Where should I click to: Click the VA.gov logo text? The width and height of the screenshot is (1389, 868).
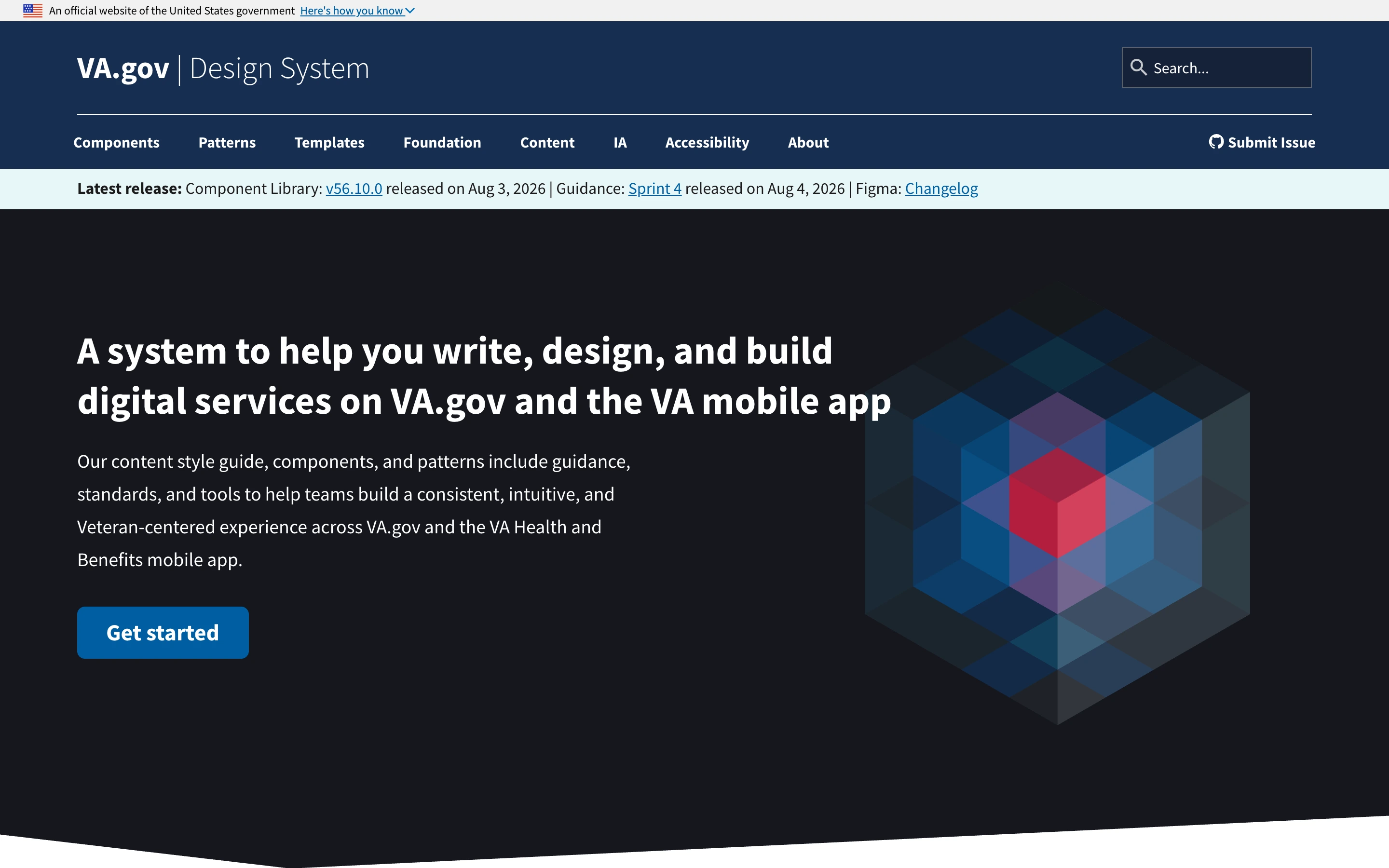click(x=123, y=68)
